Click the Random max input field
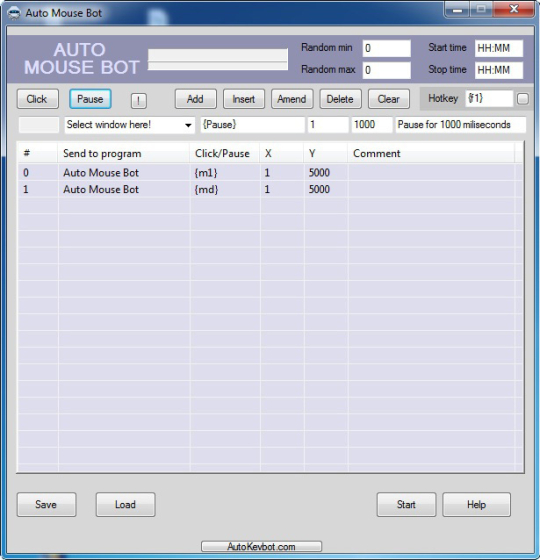Image resolution: width=540 pixels, height=560 pixels. [386, 70]
